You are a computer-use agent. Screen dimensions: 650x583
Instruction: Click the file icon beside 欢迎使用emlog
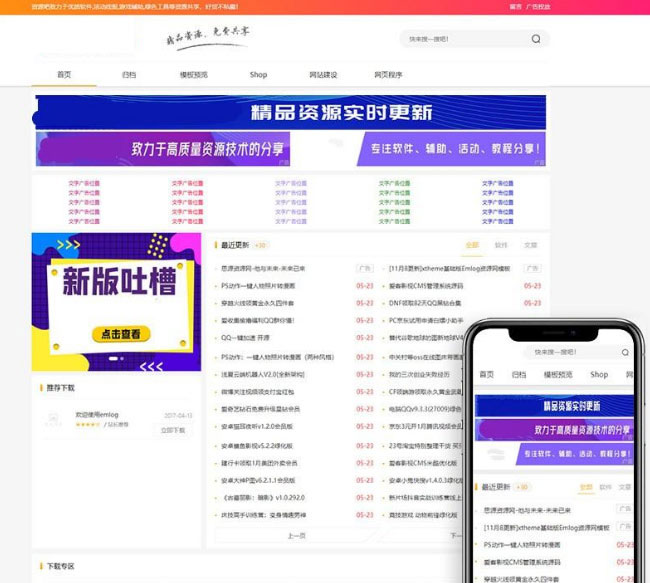coord(50,421)
